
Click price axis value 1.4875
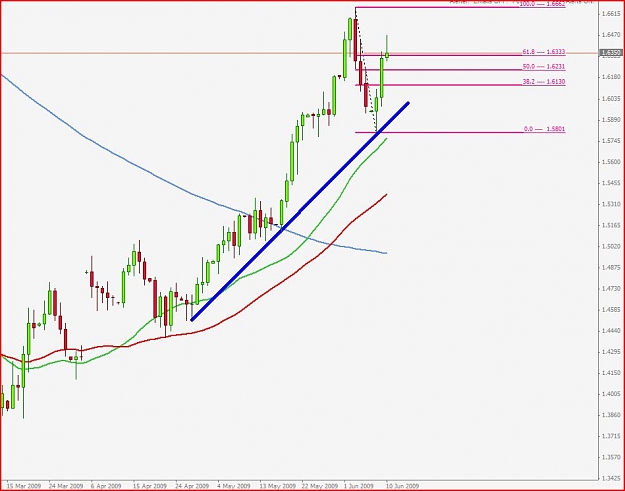point(611,267)
